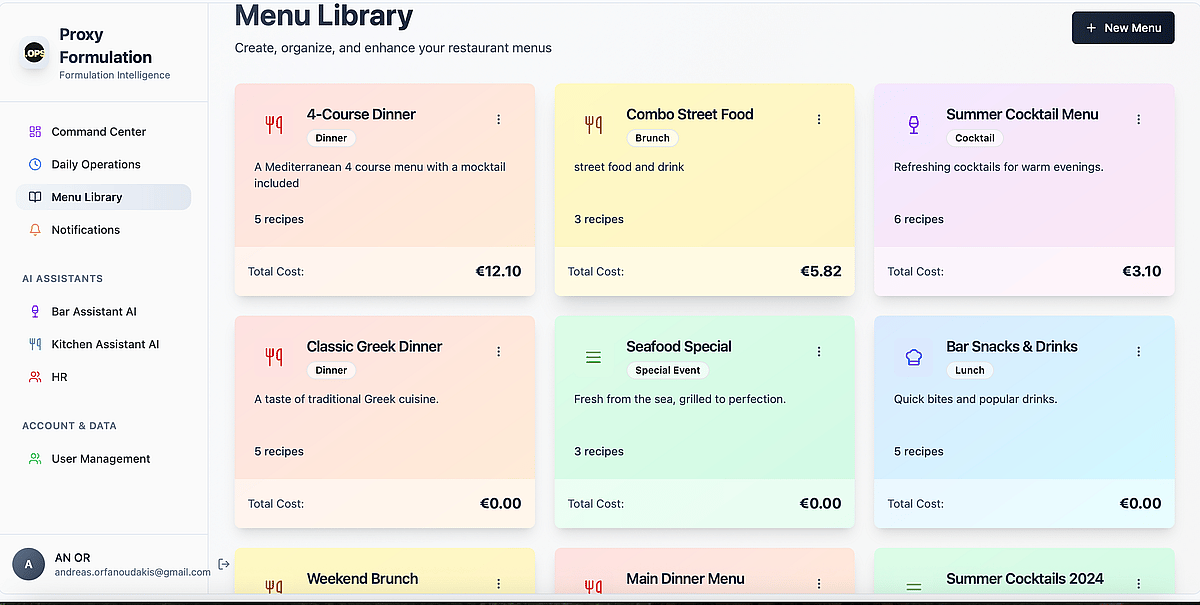Open kebab menu on Bar Snacks & Drinks

coord(1139,351)
